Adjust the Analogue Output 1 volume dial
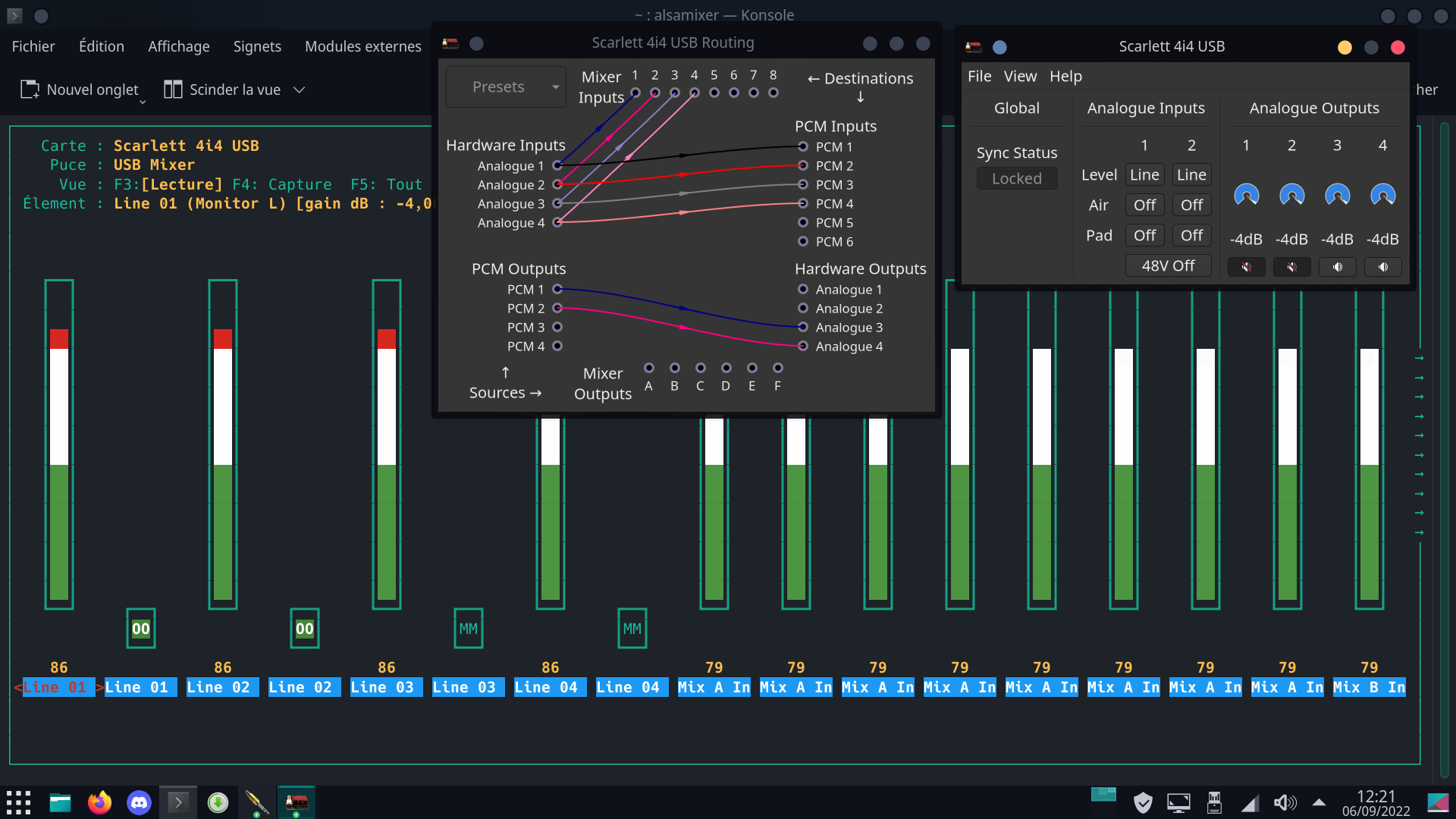1456x819 pixels. [1246, 196]
